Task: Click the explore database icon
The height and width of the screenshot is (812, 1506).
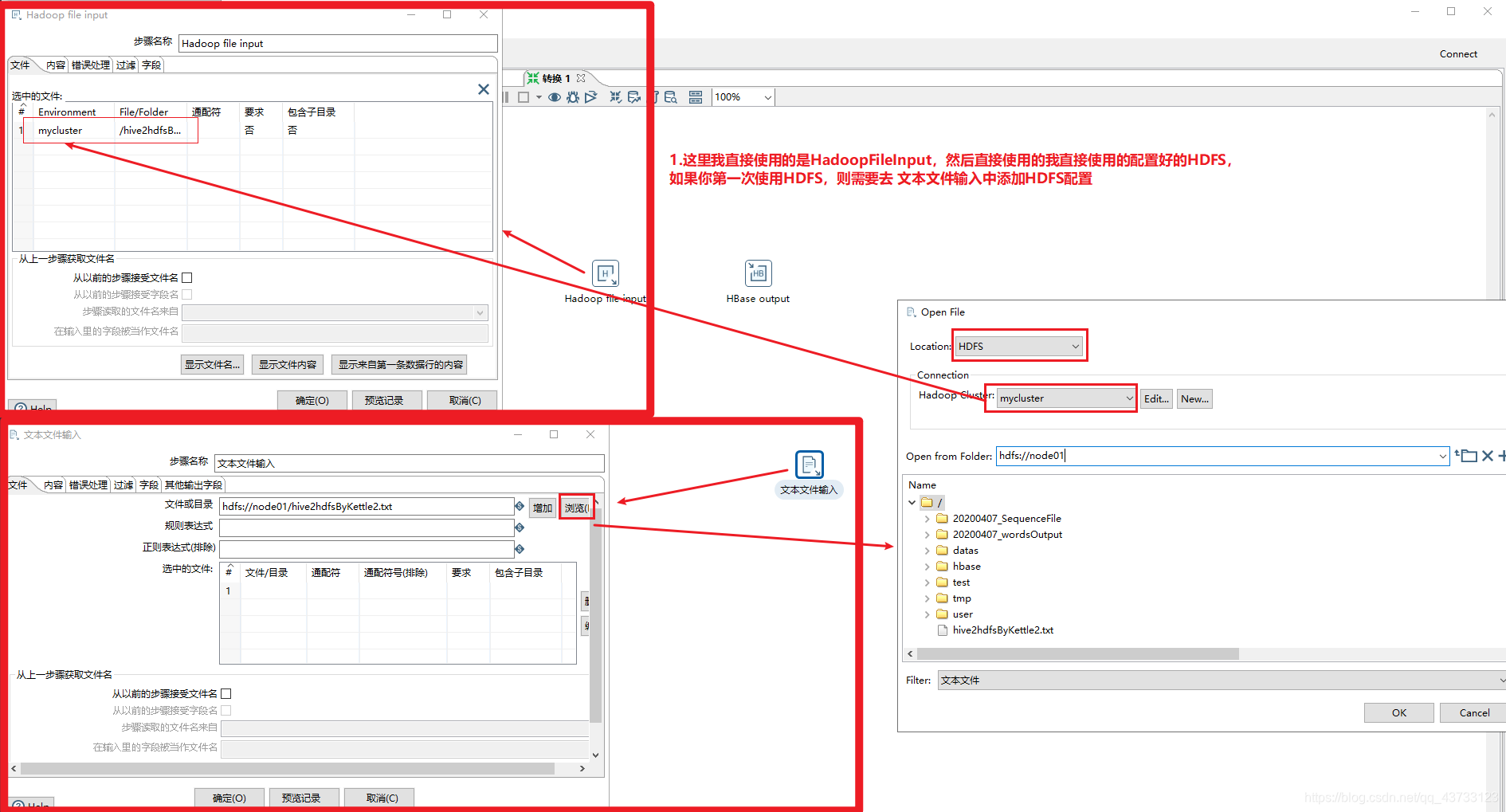Action: [x=670, y=97]
